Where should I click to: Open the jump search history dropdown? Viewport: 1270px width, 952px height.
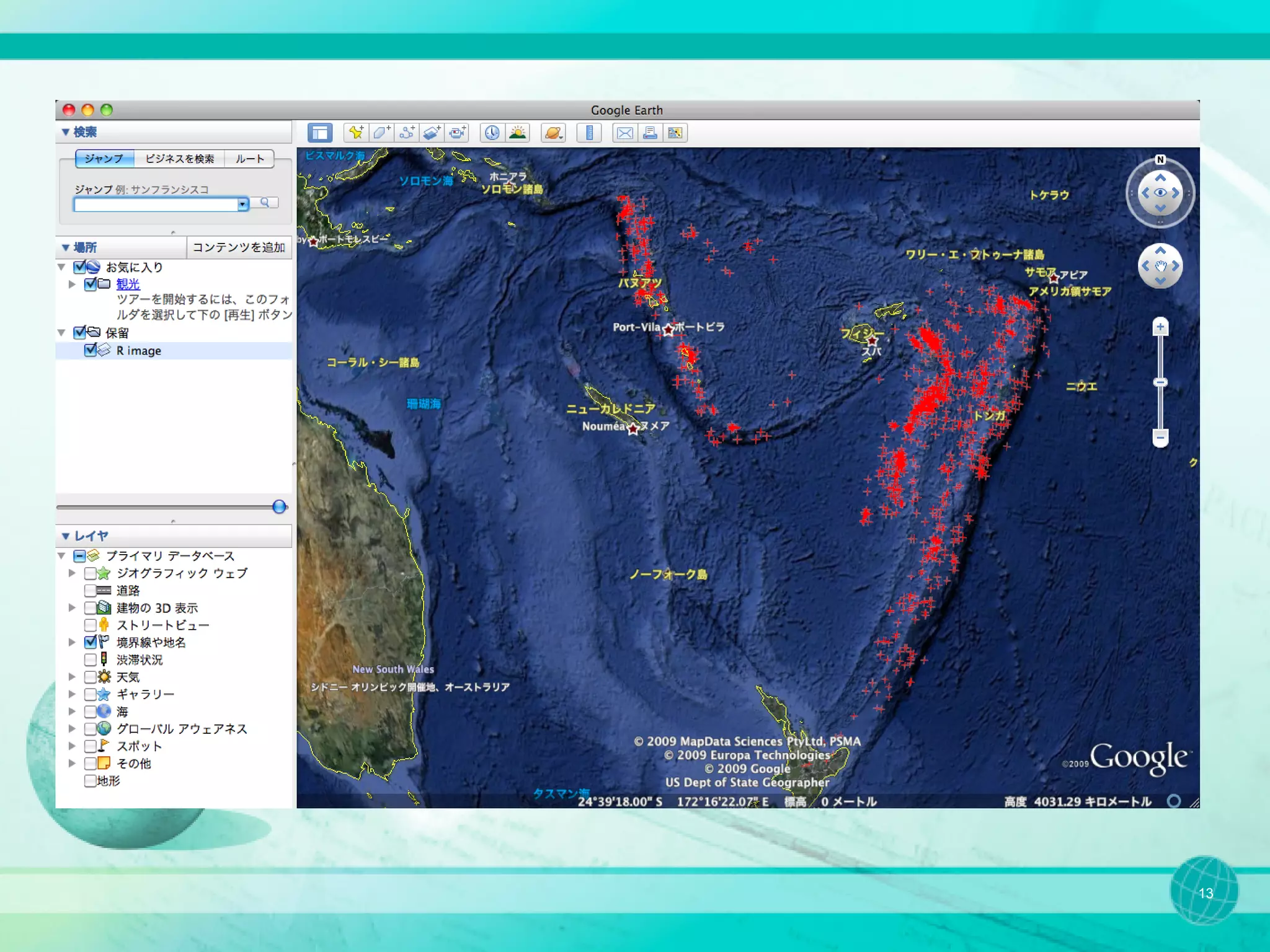point(242,204)
